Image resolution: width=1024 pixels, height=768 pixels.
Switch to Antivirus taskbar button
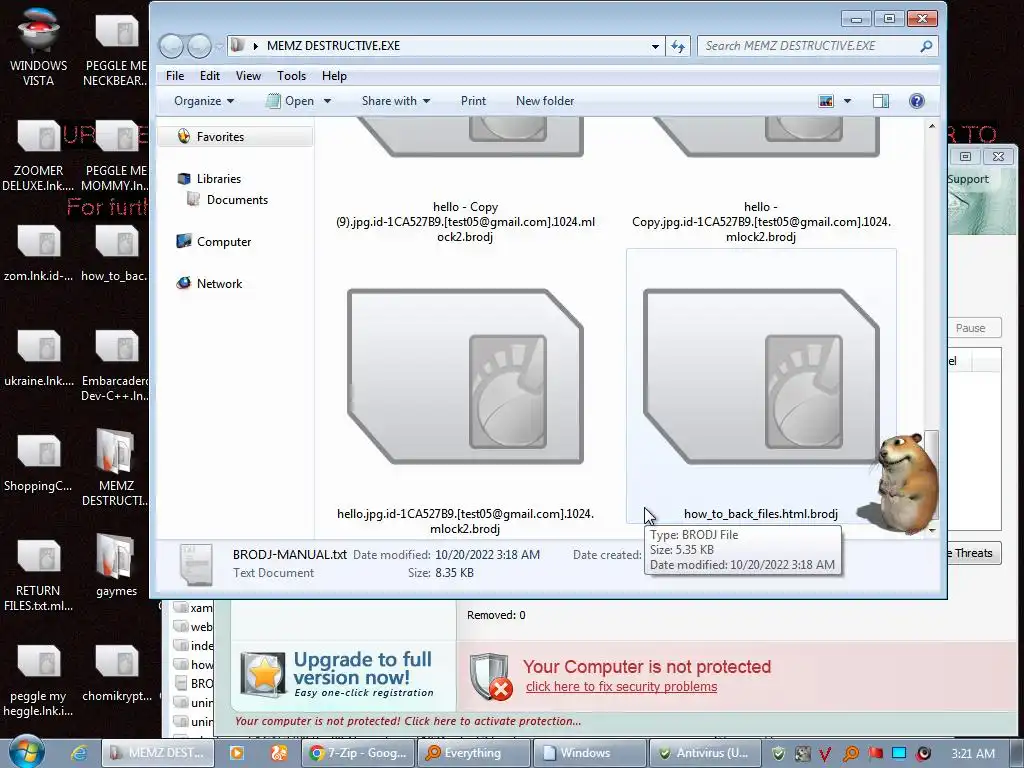tap(705, 753)
